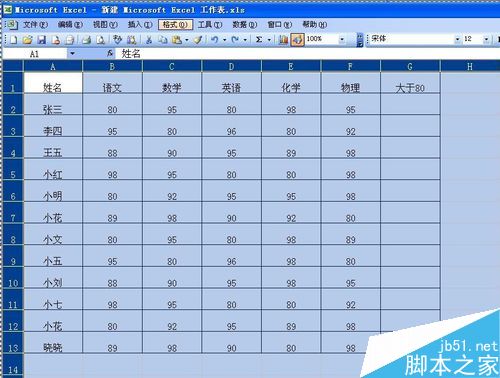Click the New workbook icon
Image resolution: width=500 pixels, height=378 pixels.
[x=14, y=40]
